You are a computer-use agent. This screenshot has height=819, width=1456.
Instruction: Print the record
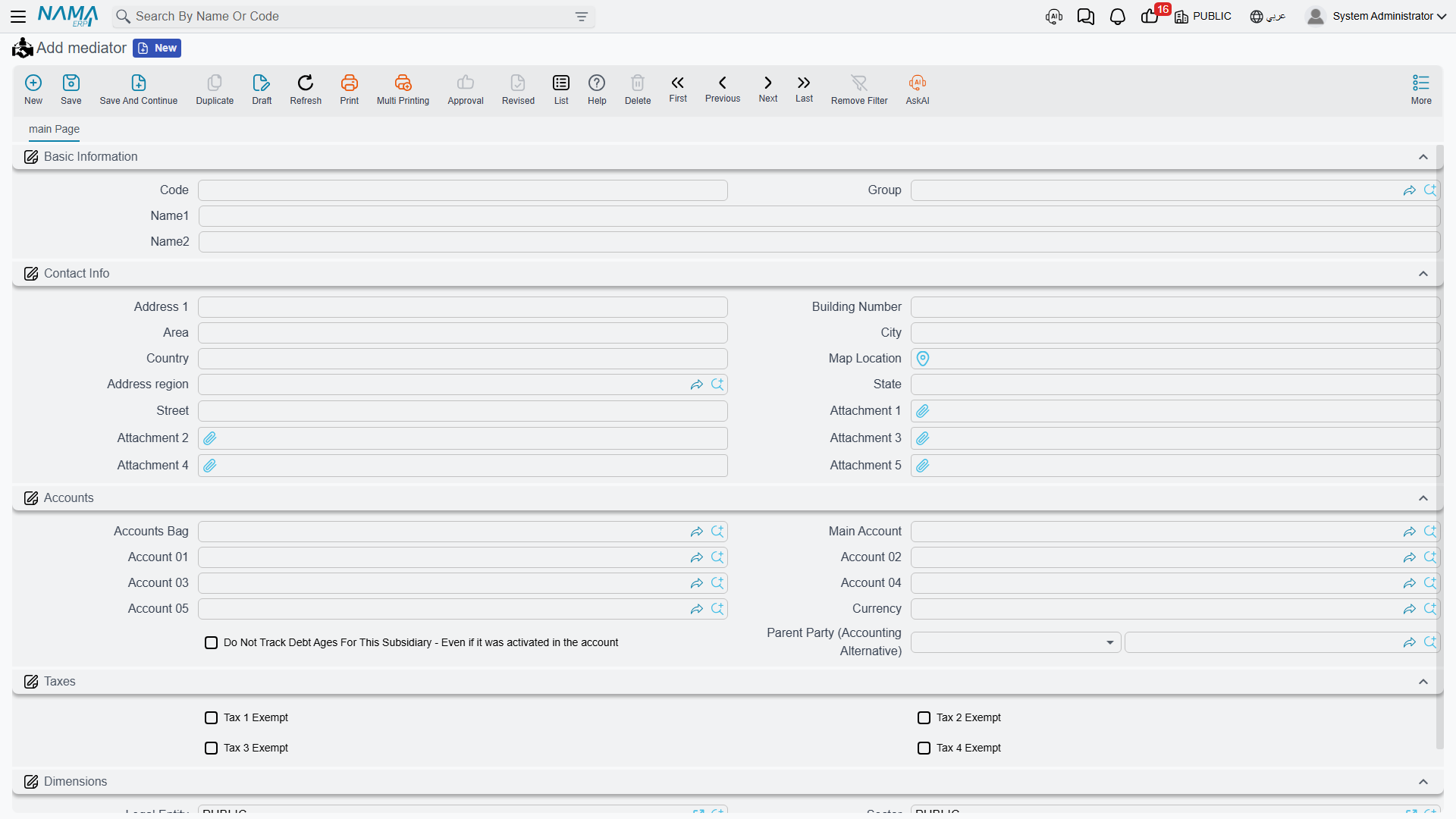tap(350, 89)
